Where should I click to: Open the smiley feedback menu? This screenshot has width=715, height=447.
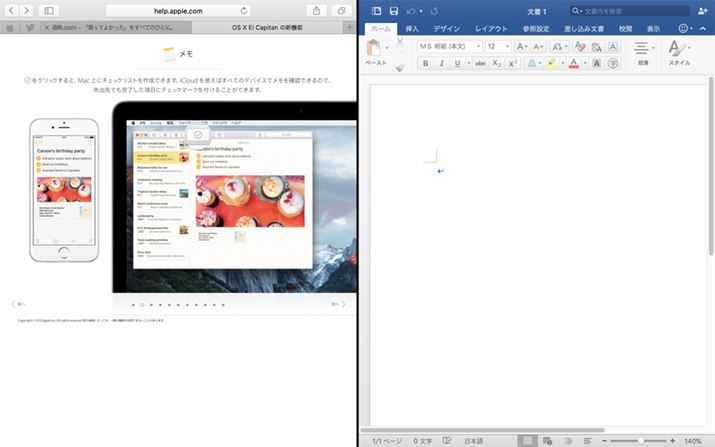click(x=683, y=28)
